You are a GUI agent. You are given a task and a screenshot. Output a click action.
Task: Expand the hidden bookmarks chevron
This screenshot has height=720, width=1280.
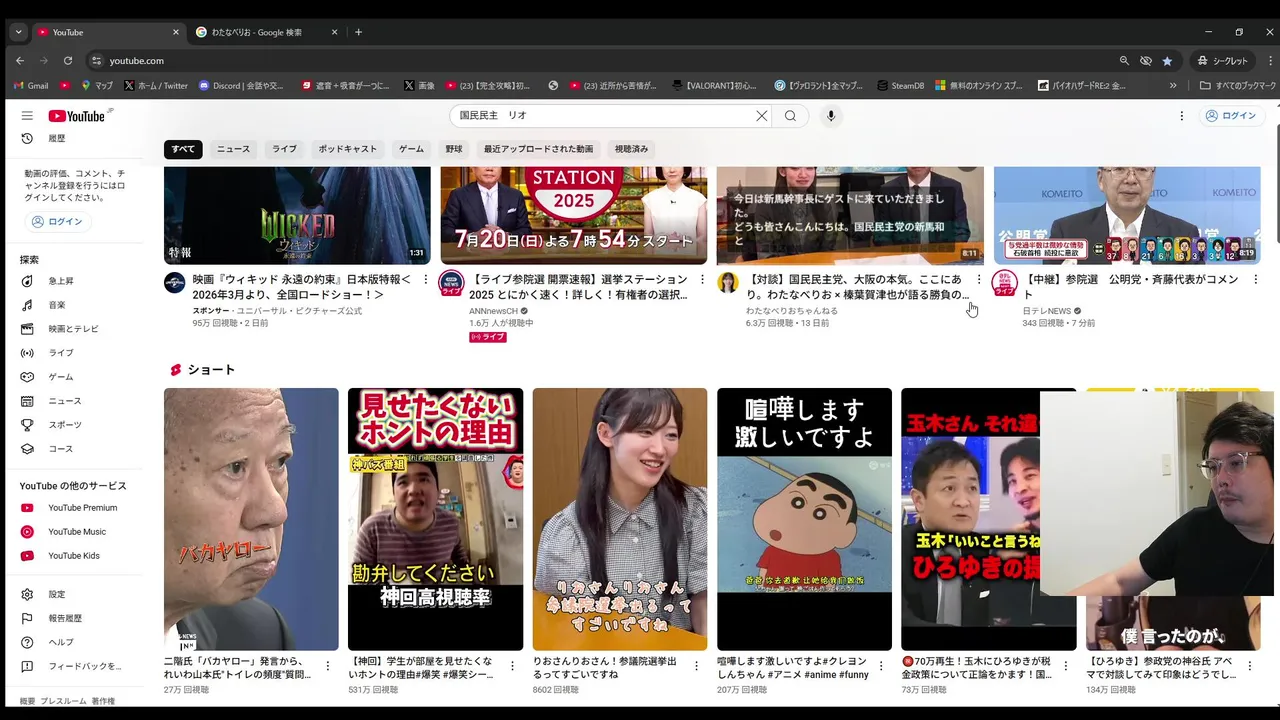1173,86
